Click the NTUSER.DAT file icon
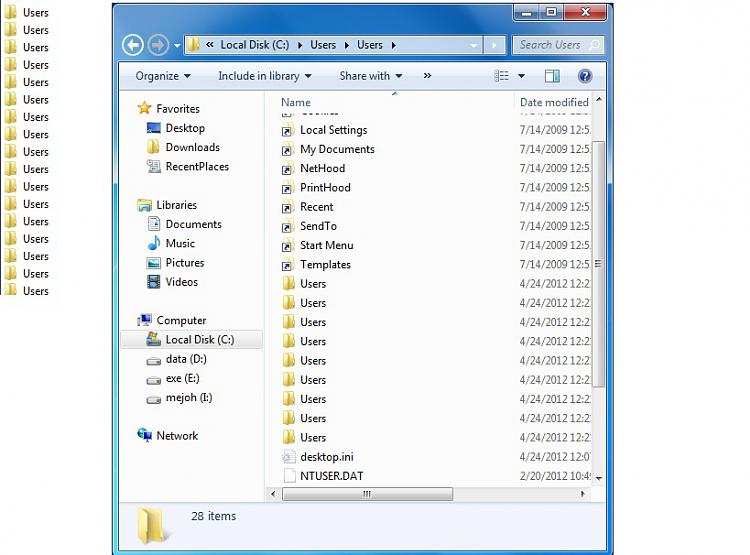The image size is (750, 555). point(289,476)
